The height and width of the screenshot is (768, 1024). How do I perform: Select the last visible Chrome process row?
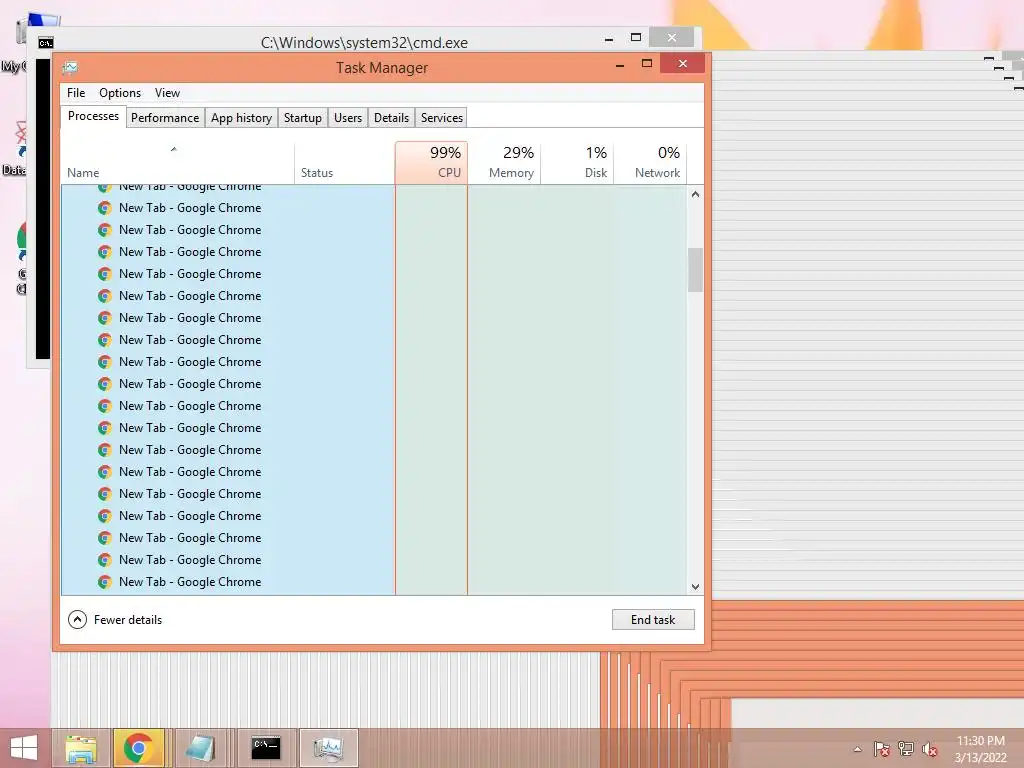pos(374,582)
